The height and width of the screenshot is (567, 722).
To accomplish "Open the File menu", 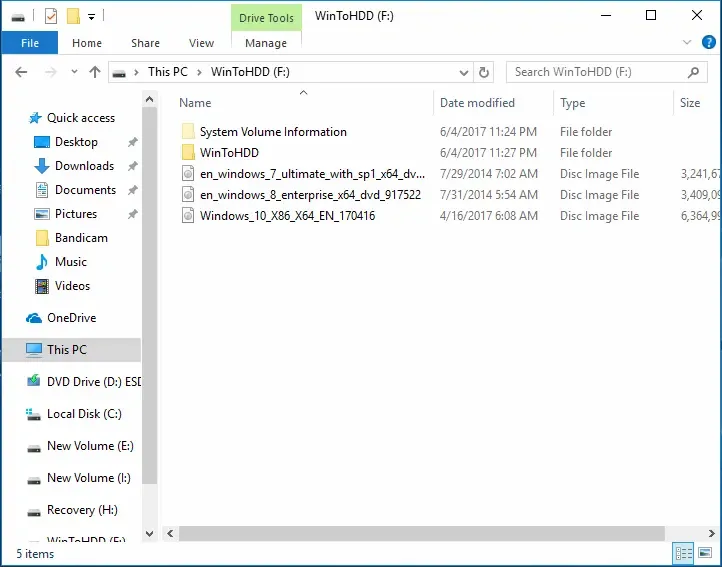I will (x=30, y=43).
